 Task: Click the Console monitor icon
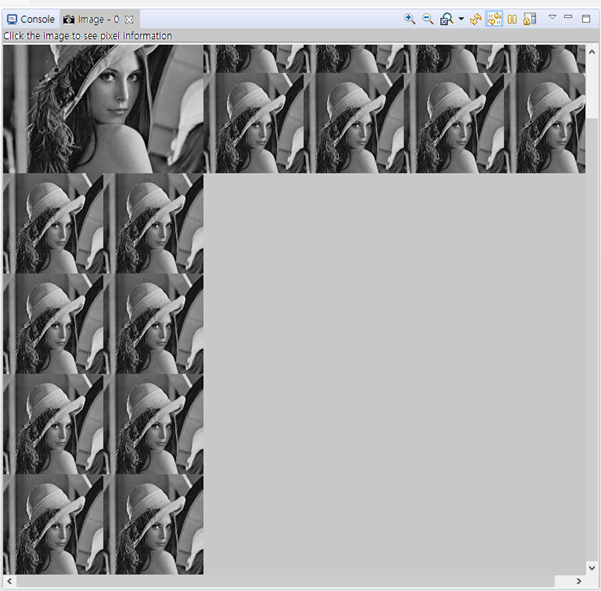[x=12, y=19]
